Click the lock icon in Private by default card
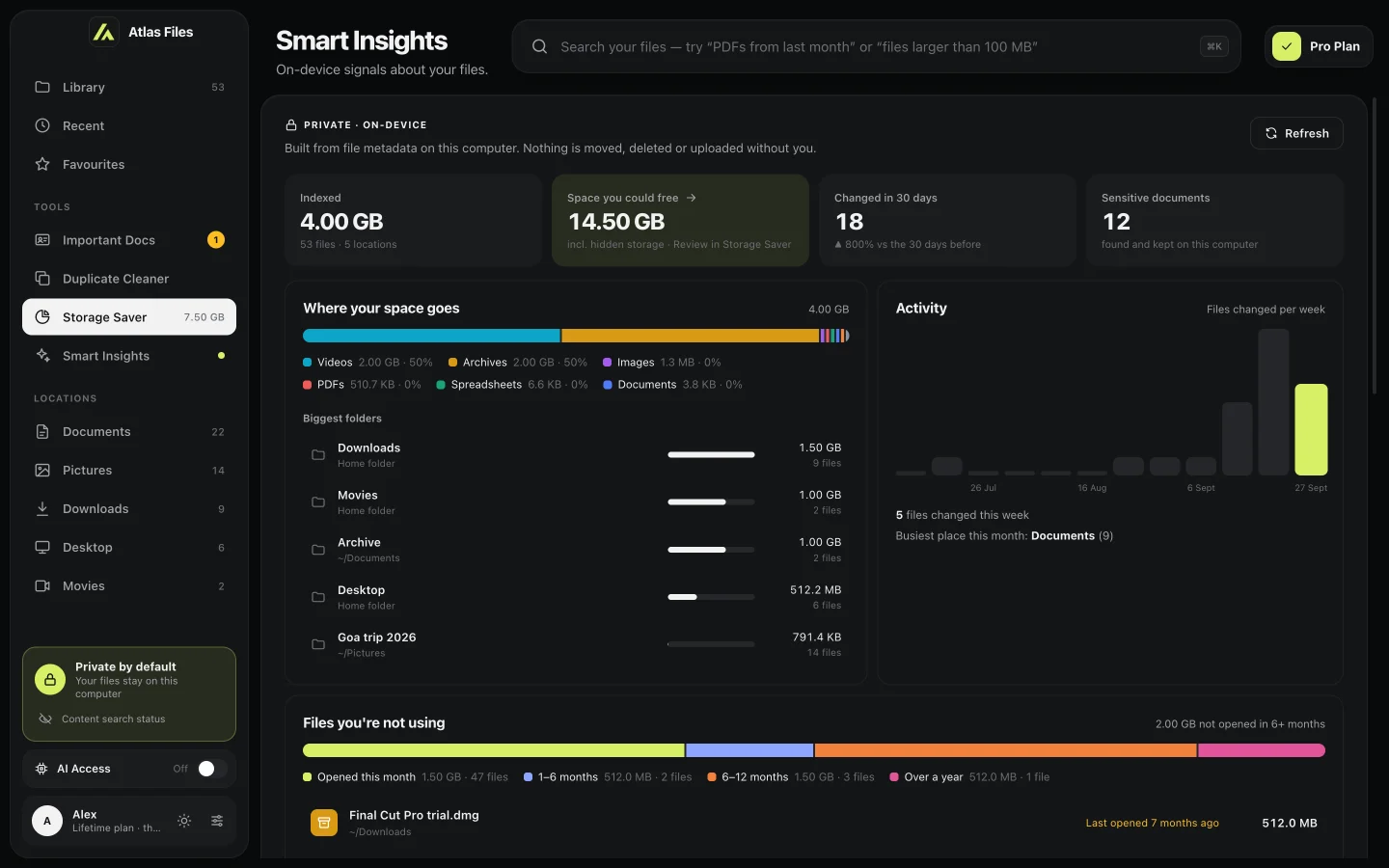This screenshot has width=1389, height=868. (50, 680)
